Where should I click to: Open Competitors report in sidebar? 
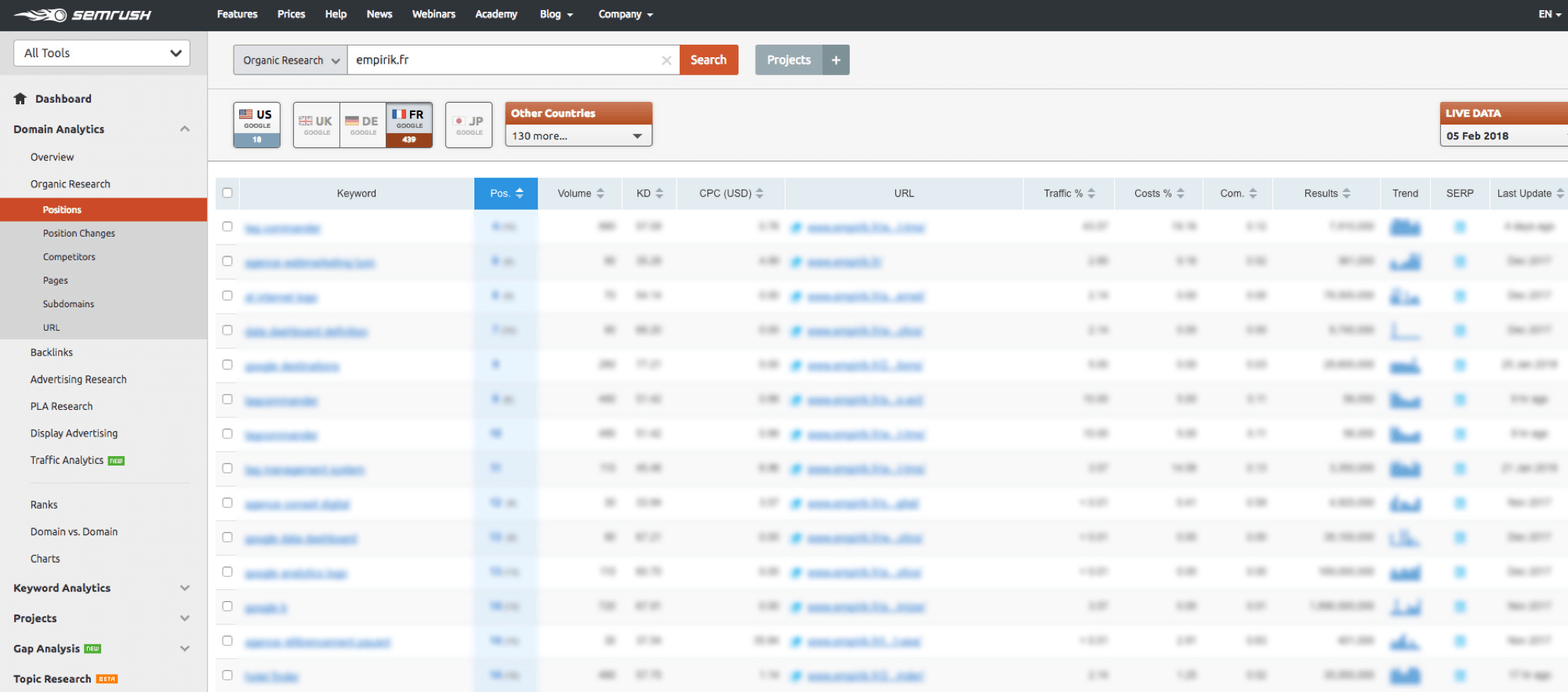tap(69, 257)
